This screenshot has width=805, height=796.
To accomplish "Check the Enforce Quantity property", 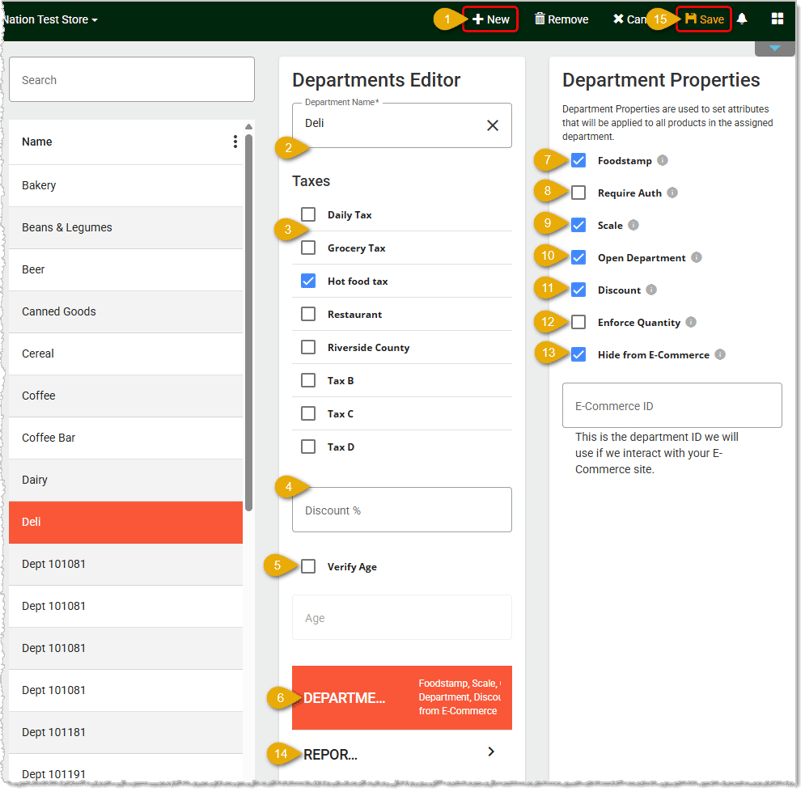I will [x=579, y=322].
